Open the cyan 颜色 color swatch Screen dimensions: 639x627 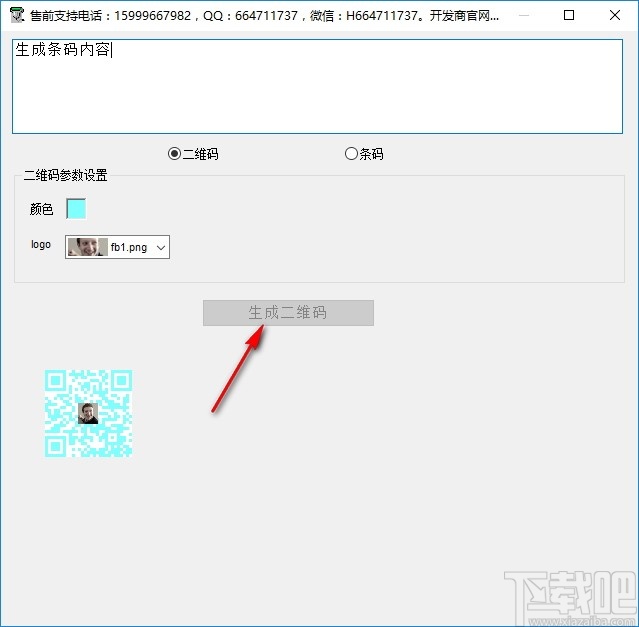pos(76,209)
